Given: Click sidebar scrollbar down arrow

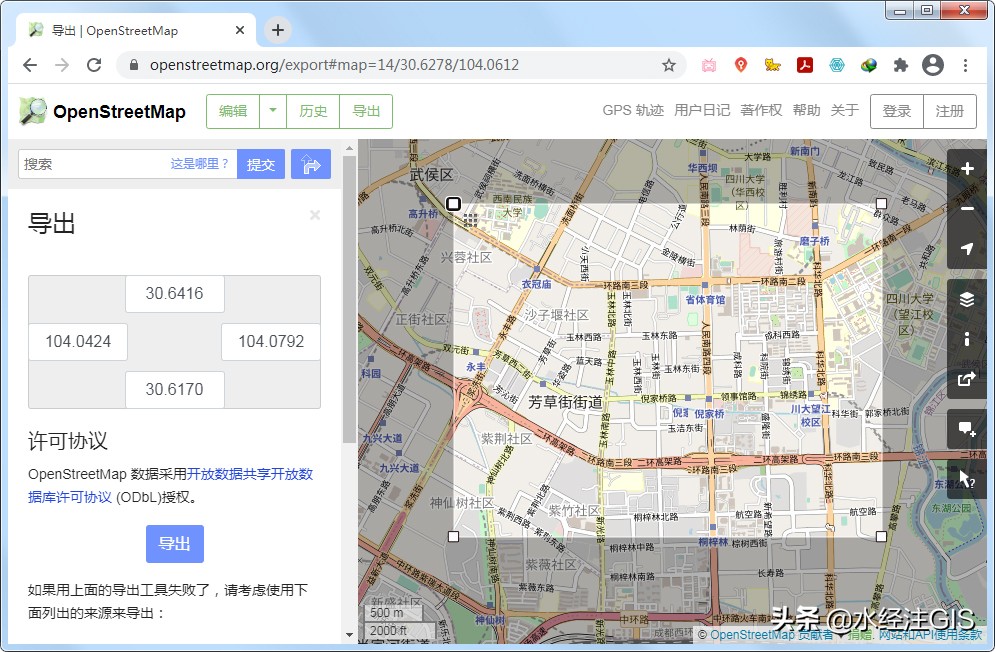Looking at the screenshot, I should tap(349, 634).
